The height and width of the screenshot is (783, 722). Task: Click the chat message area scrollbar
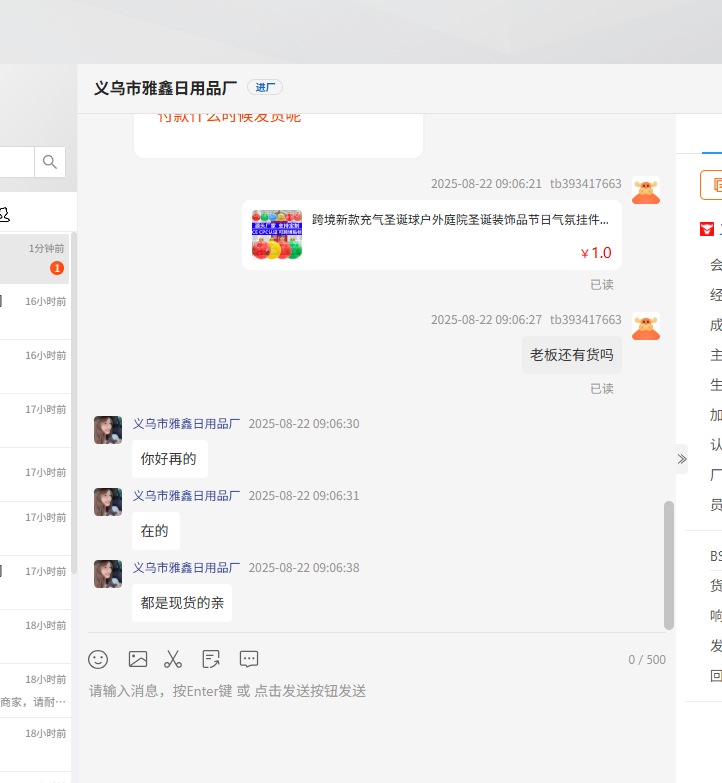point(669,565)
